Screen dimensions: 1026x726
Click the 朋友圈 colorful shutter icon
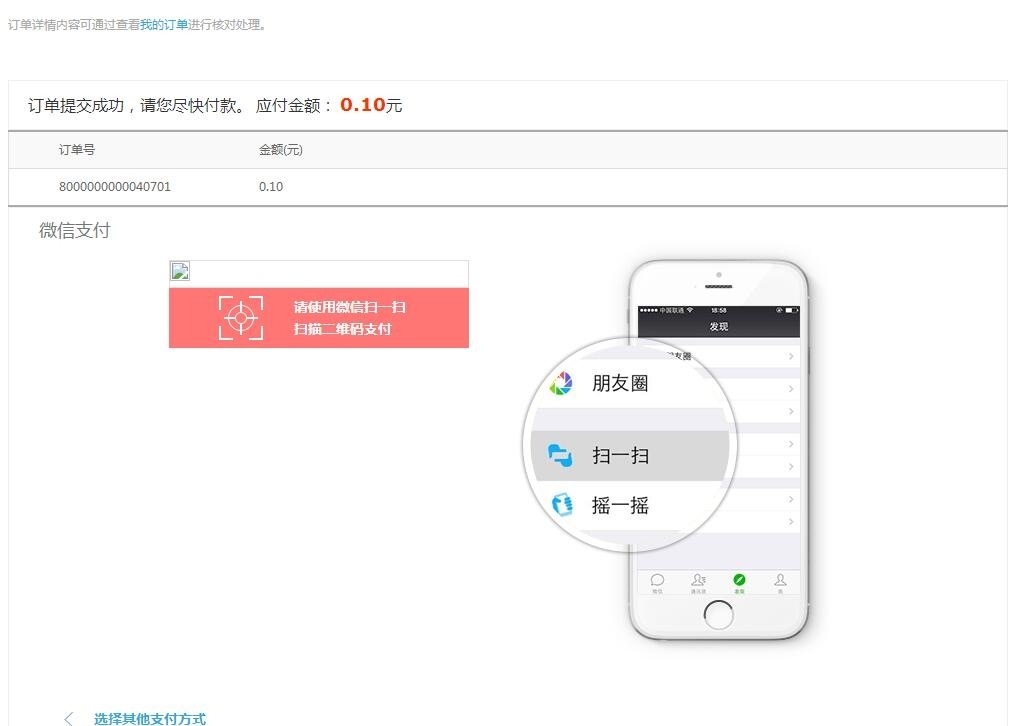tap(561, 383)
